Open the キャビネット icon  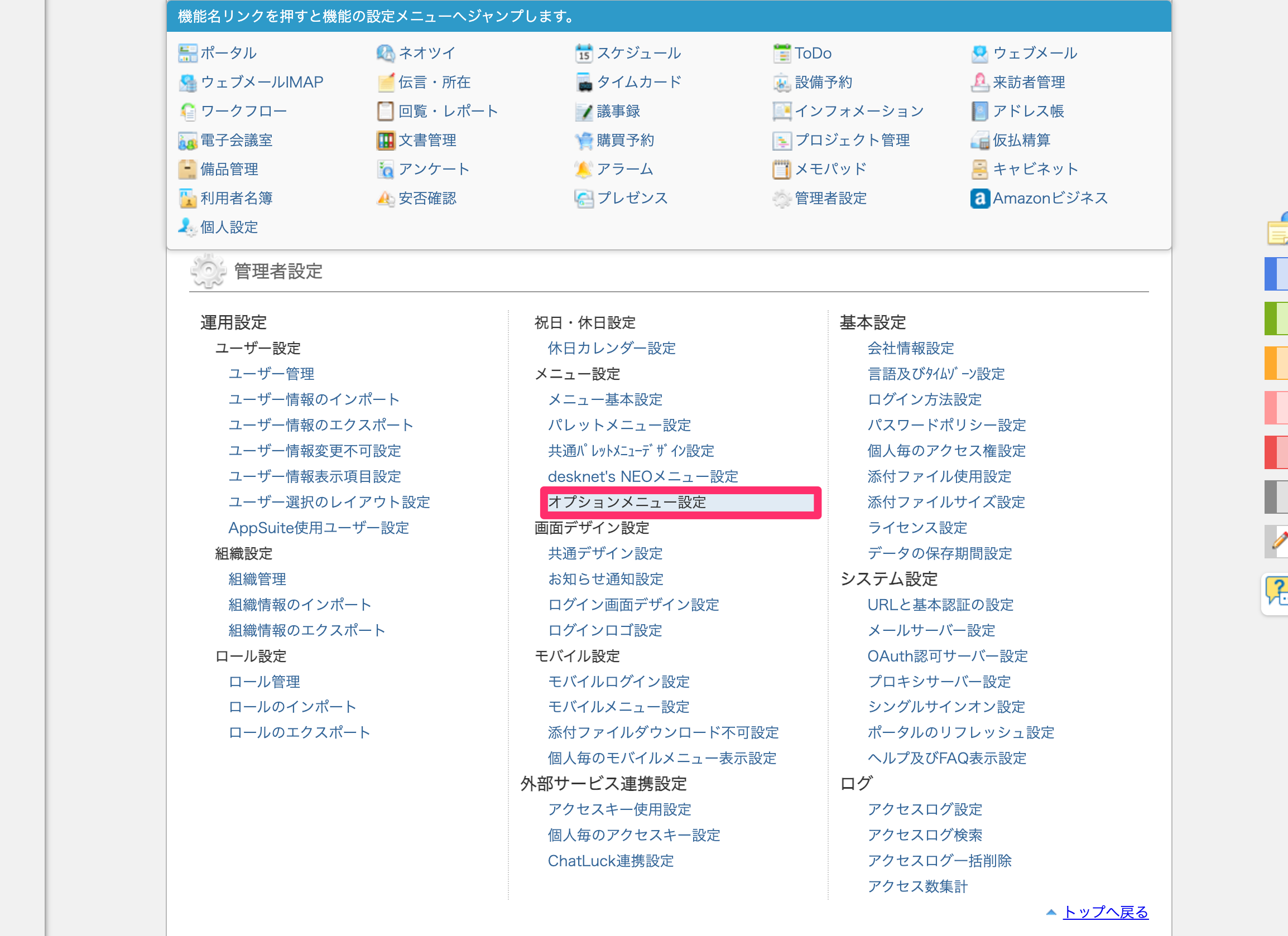pos(980,169)
